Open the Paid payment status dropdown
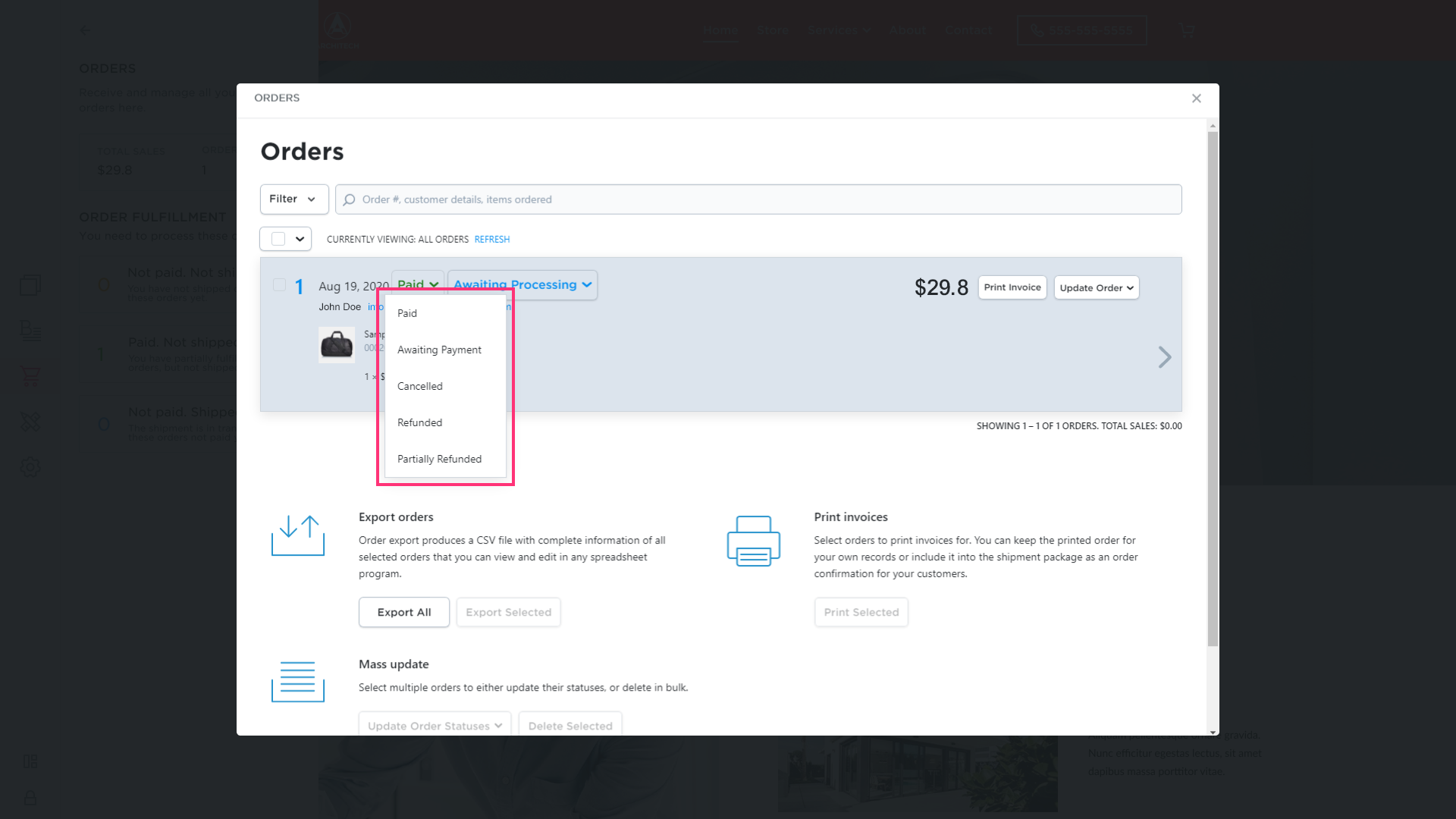This screenshot has height=819, width=1456. 418,284
